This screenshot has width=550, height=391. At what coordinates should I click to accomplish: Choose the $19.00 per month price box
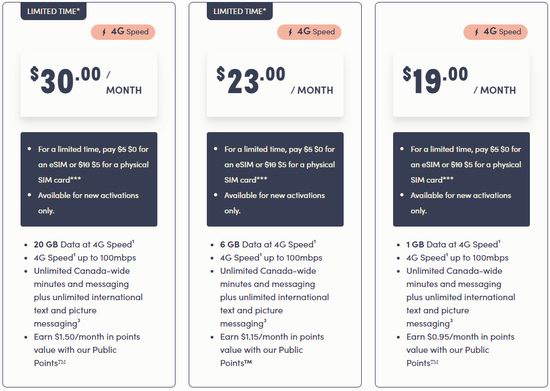pyautogui.click(x=461, y=85)
